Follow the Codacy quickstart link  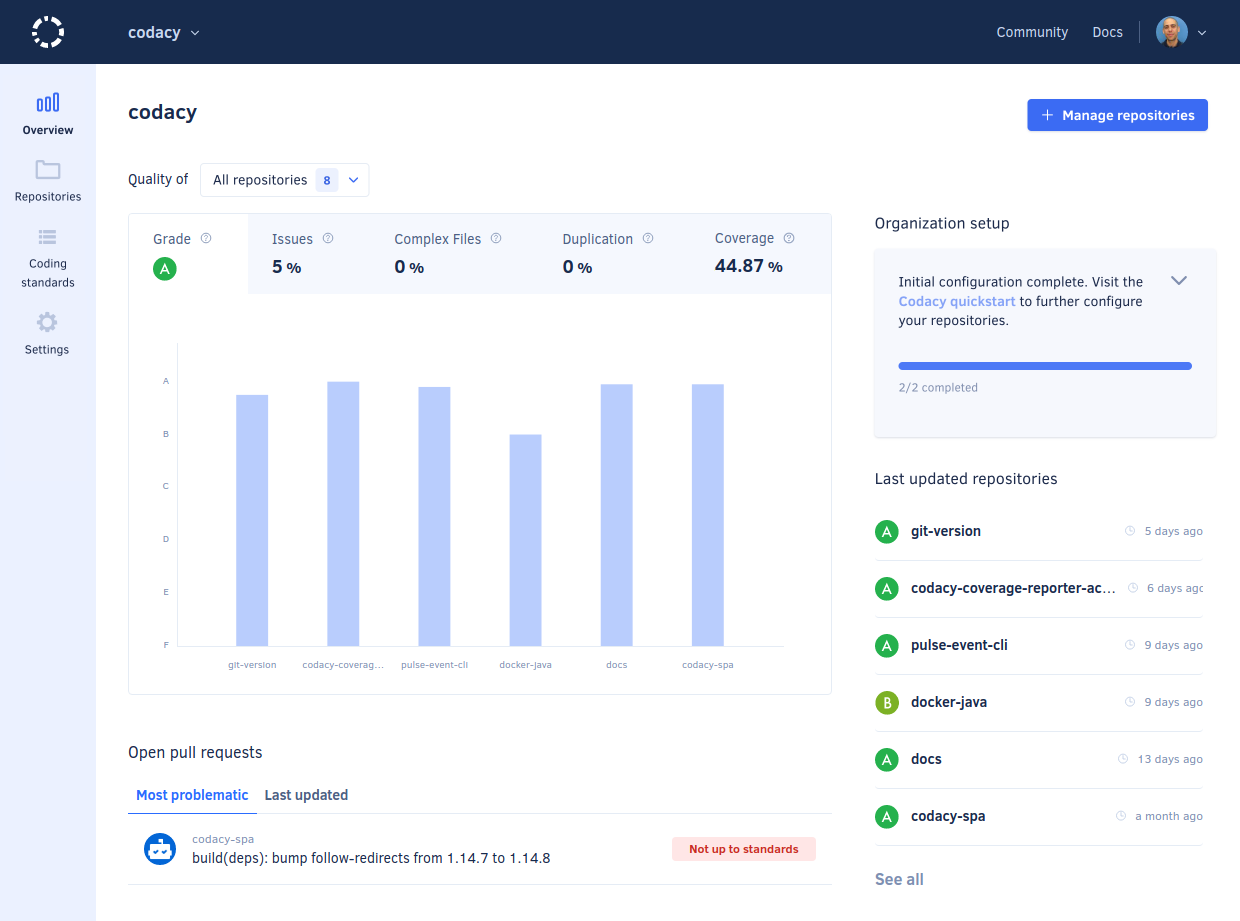(957, 301)
